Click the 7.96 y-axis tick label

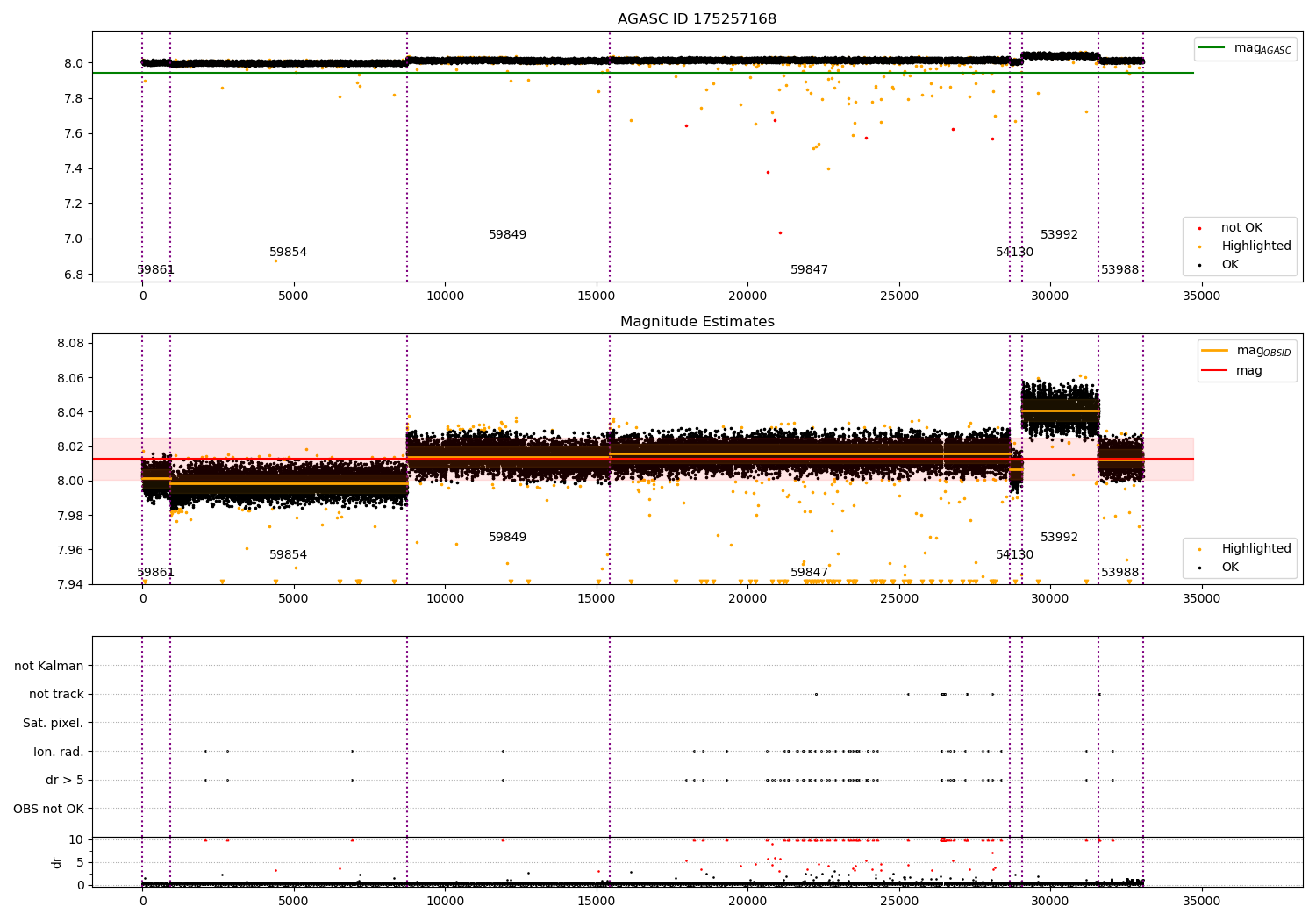coord(70,550)
